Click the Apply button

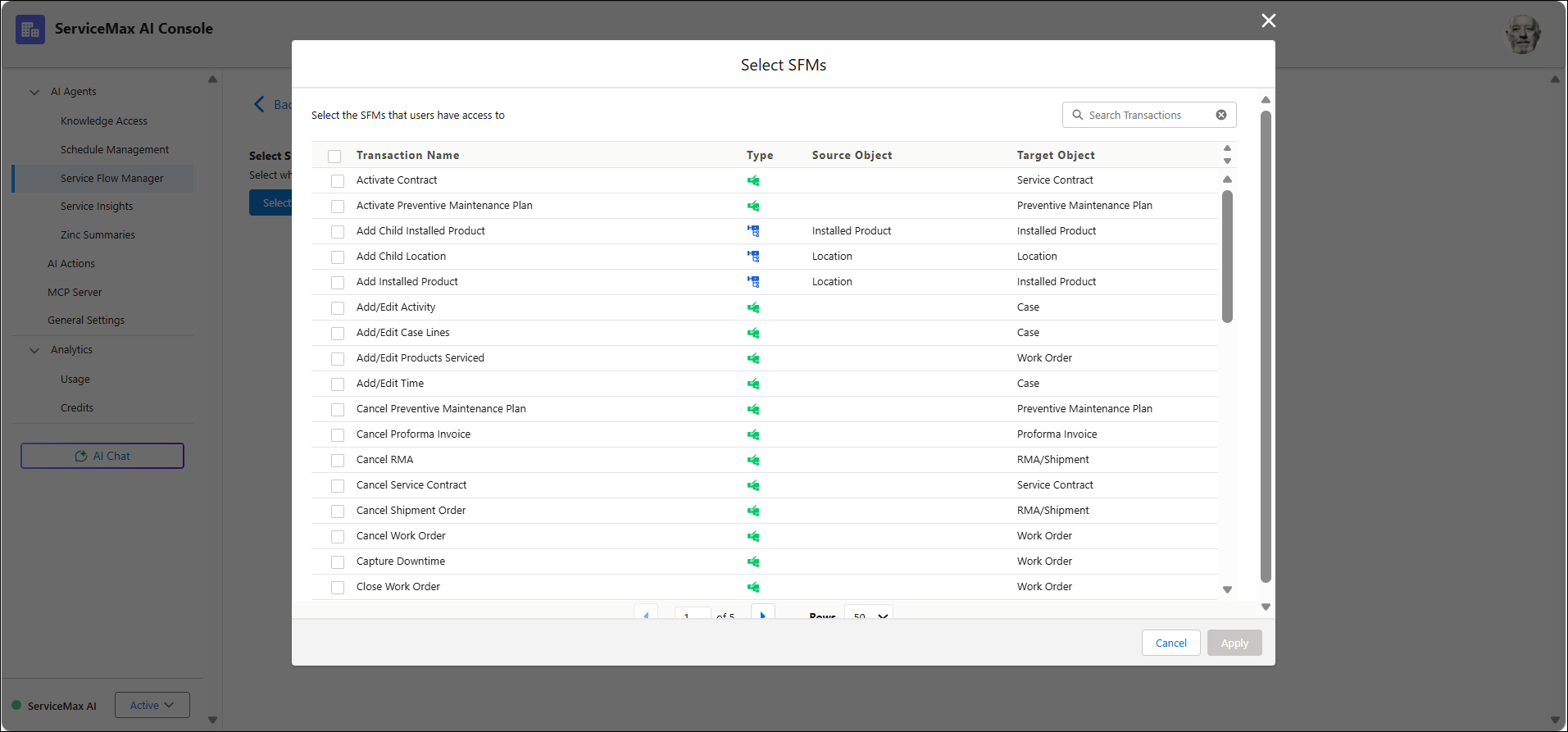pos(1234,643)
